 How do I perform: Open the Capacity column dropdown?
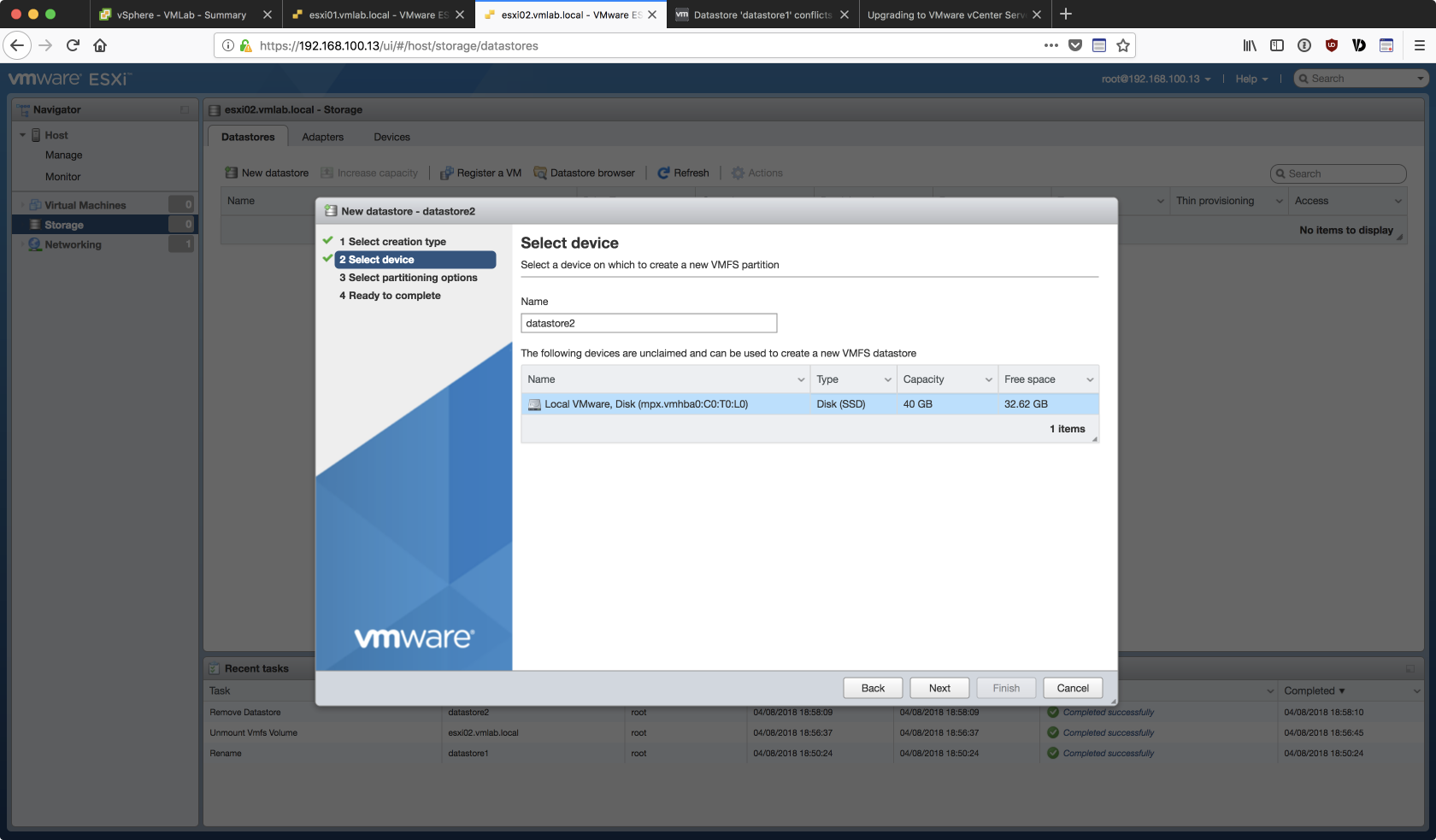click(x=989, y=379)
